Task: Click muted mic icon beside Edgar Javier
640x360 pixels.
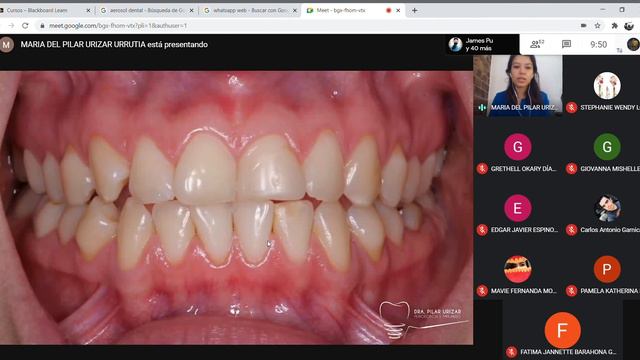Action: 482,230
